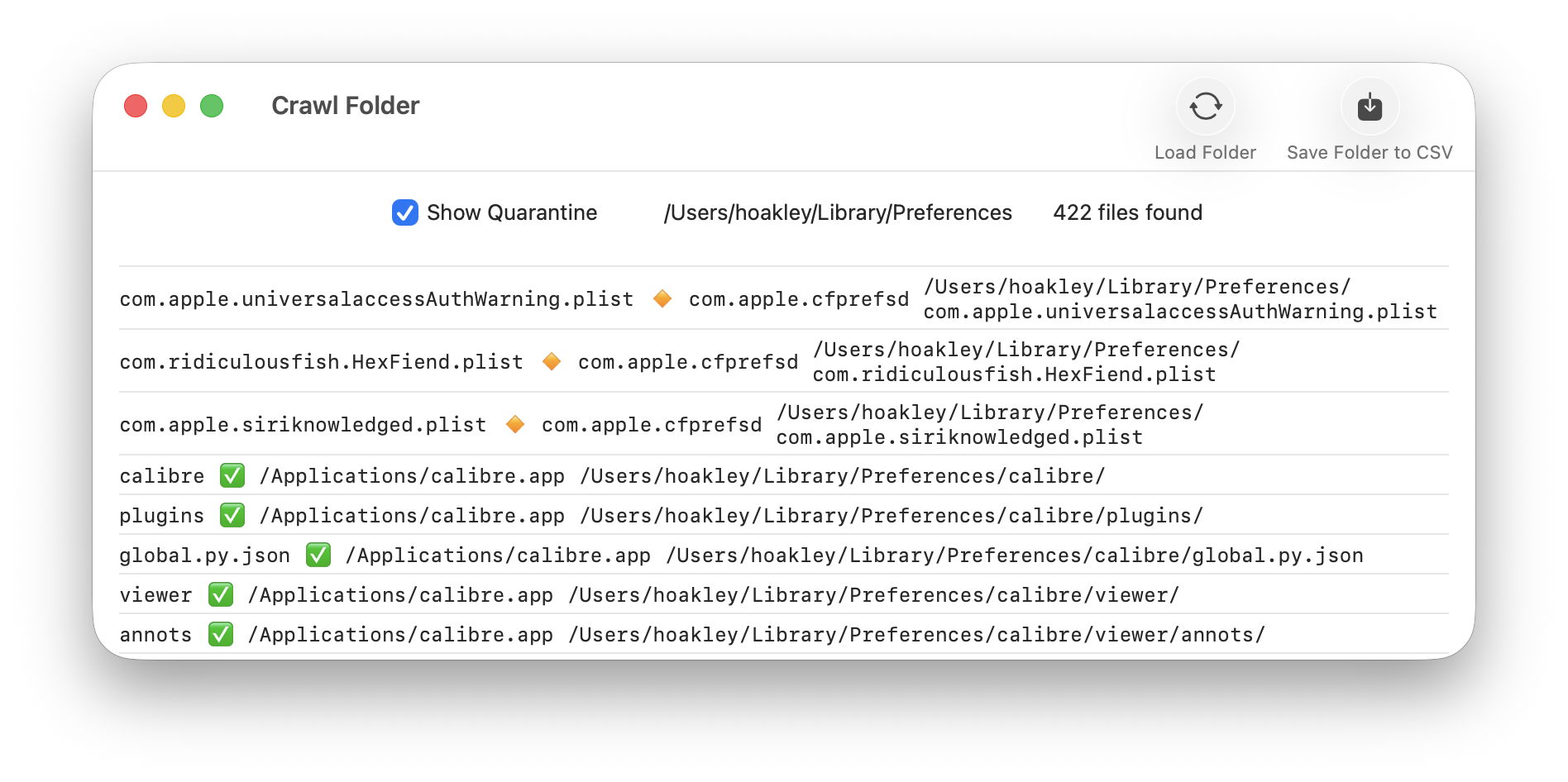Click the green zoom window button

coord(212,106)
